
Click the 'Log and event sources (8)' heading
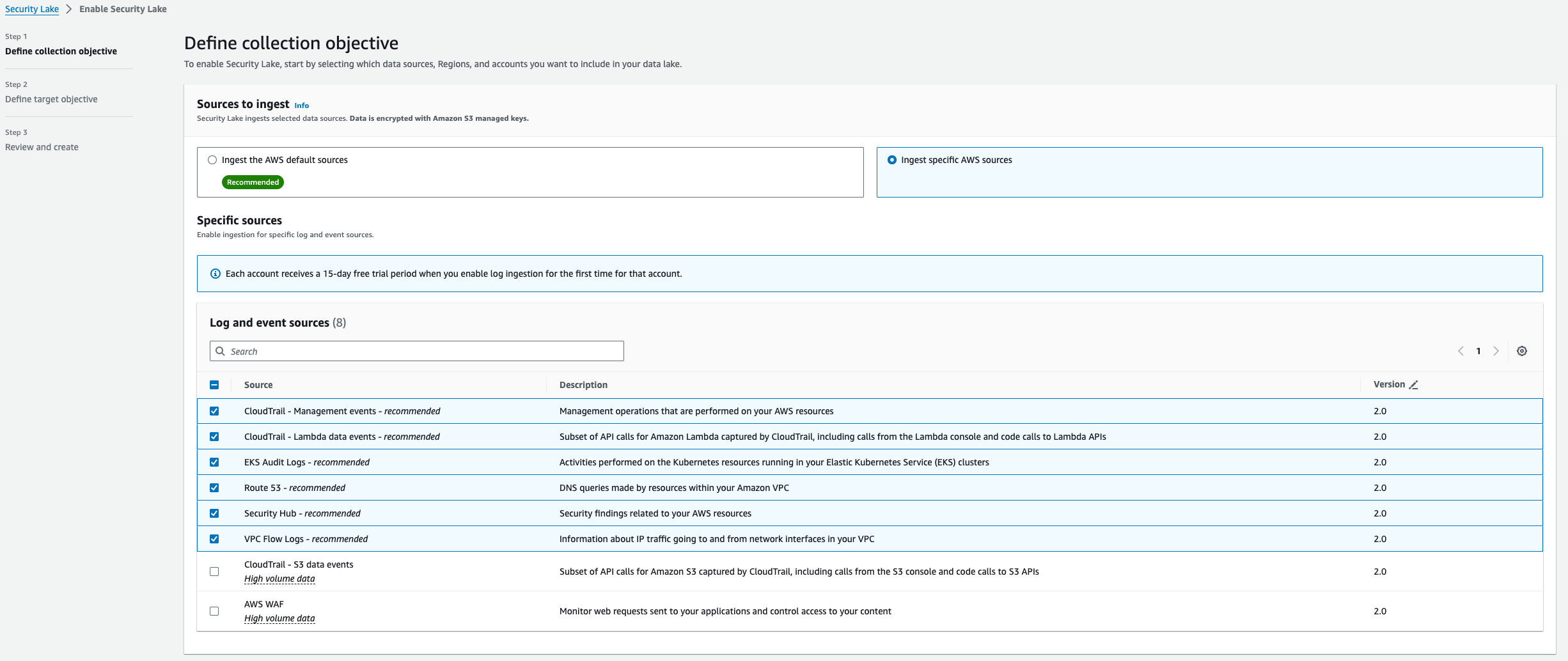[278, 323]
